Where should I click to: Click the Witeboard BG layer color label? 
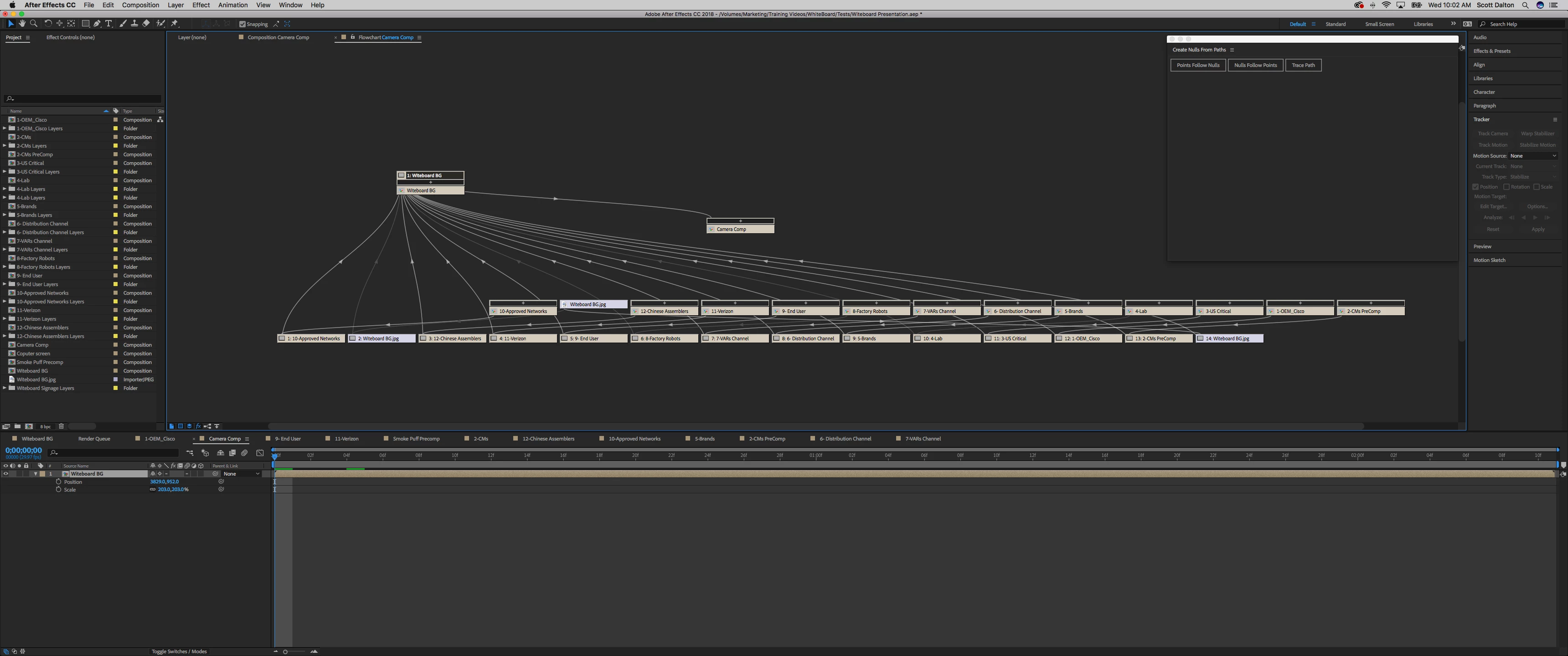pos(42,473)
